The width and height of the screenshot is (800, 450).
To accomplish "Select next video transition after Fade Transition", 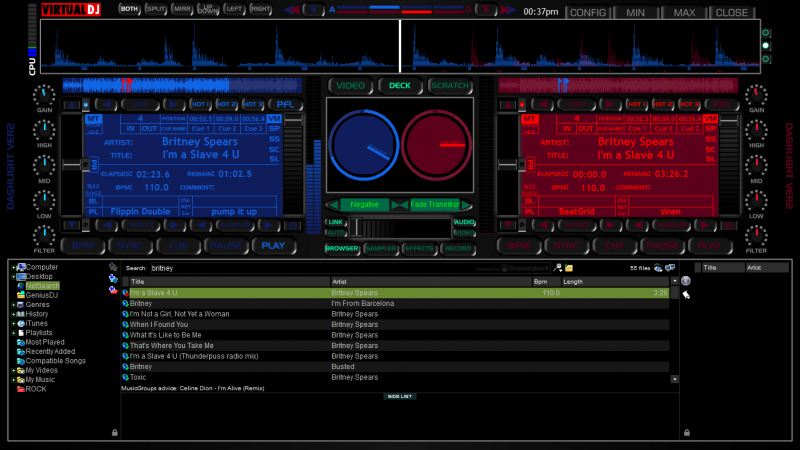I will 466,205.
